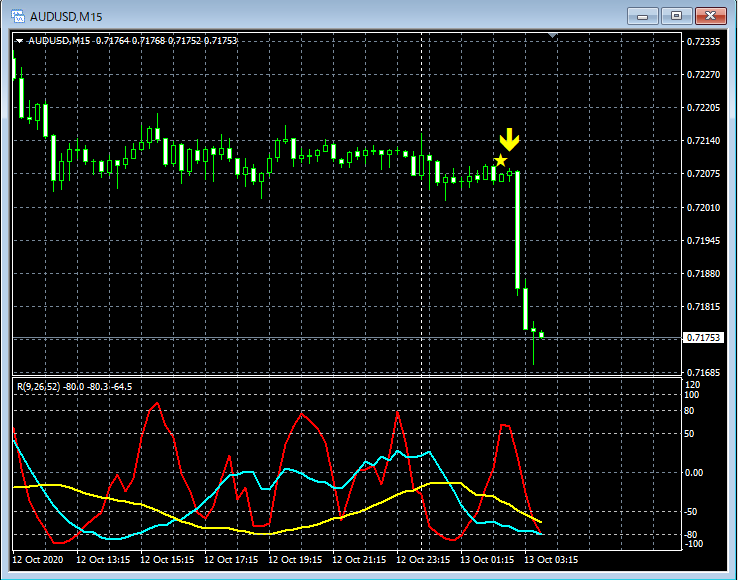Click the 0.71945 price scale value
The height and width of the screenshot is (580, 738).
703,241
